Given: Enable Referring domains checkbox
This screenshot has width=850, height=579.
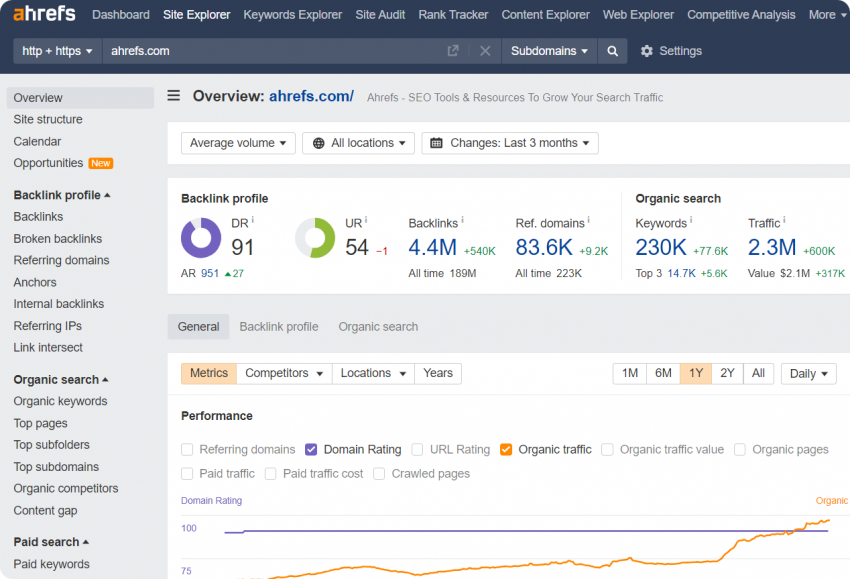Looking at the screenshot, I should point(187,449).
